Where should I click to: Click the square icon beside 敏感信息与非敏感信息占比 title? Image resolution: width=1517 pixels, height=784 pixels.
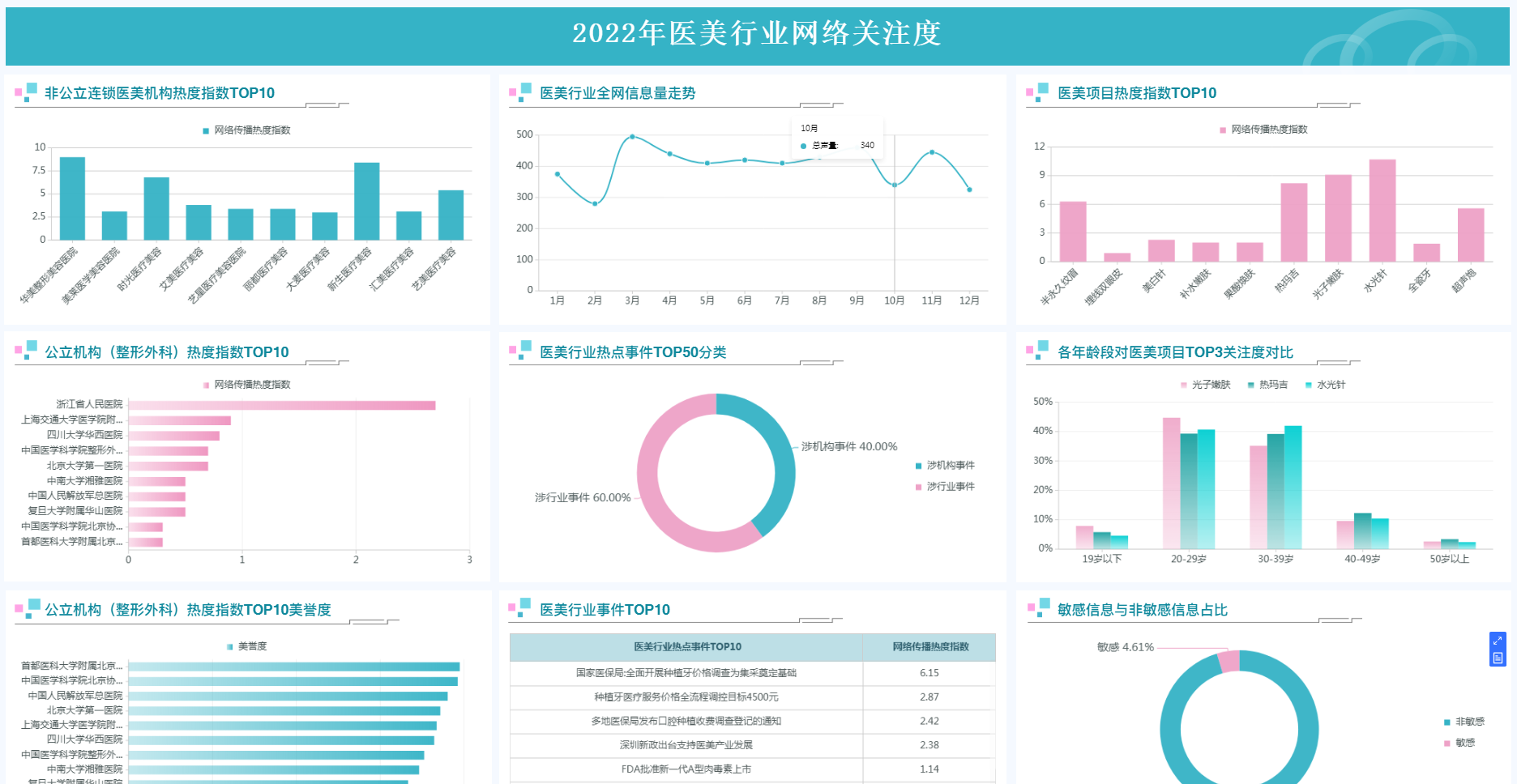pos(1038,607)
